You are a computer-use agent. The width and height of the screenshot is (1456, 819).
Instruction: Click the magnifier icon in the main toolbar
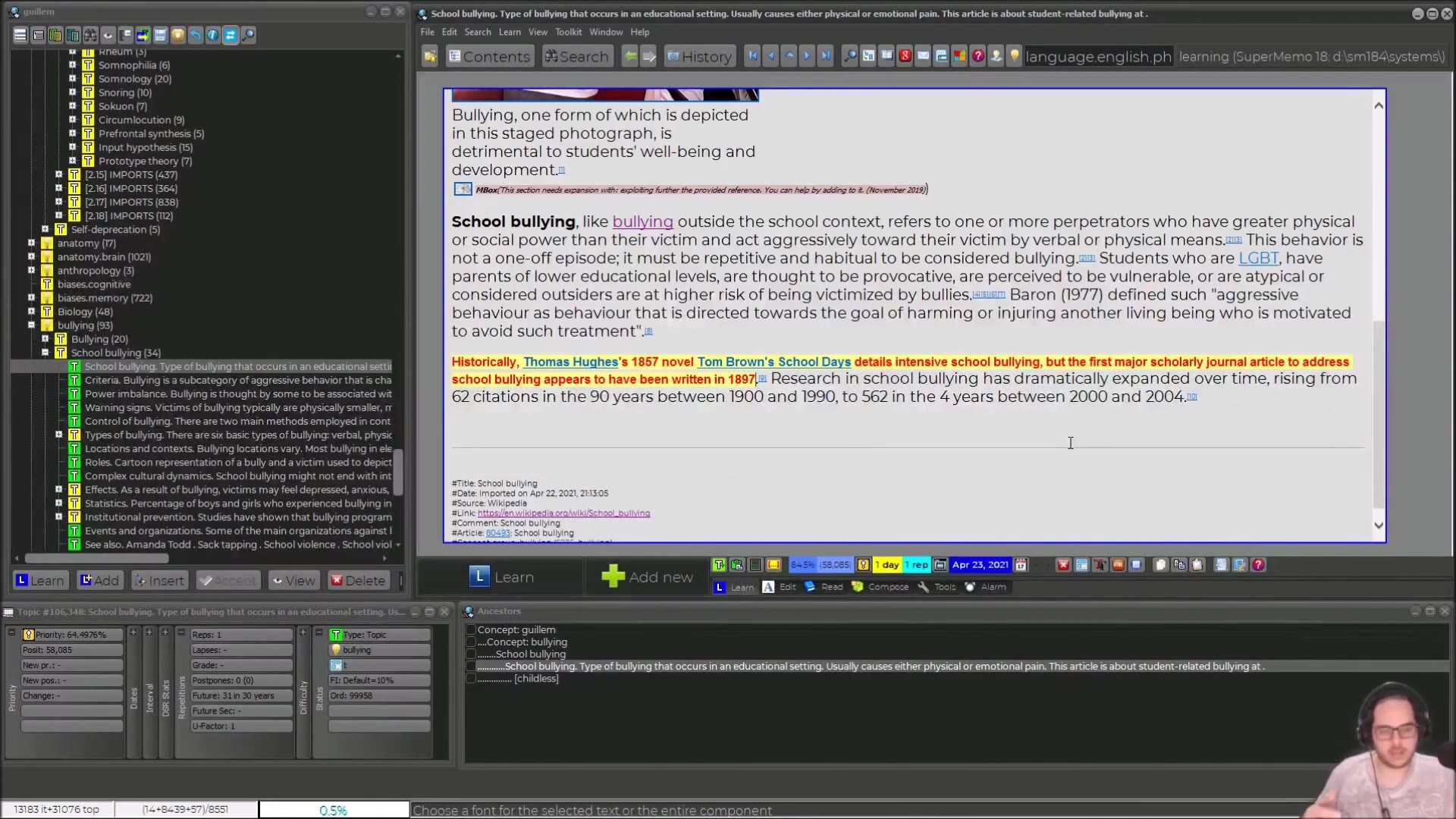[x=850, y=56]
